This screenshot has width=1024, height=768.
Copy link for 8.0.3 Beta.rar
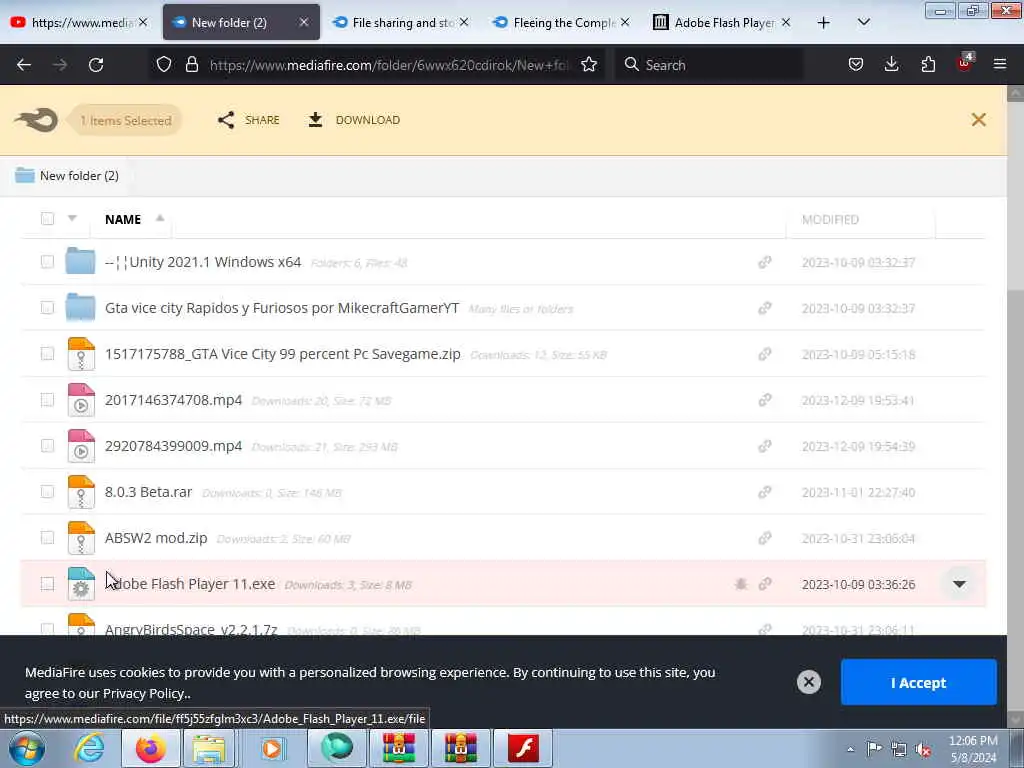pyautogui.click(x=765, y=492)
